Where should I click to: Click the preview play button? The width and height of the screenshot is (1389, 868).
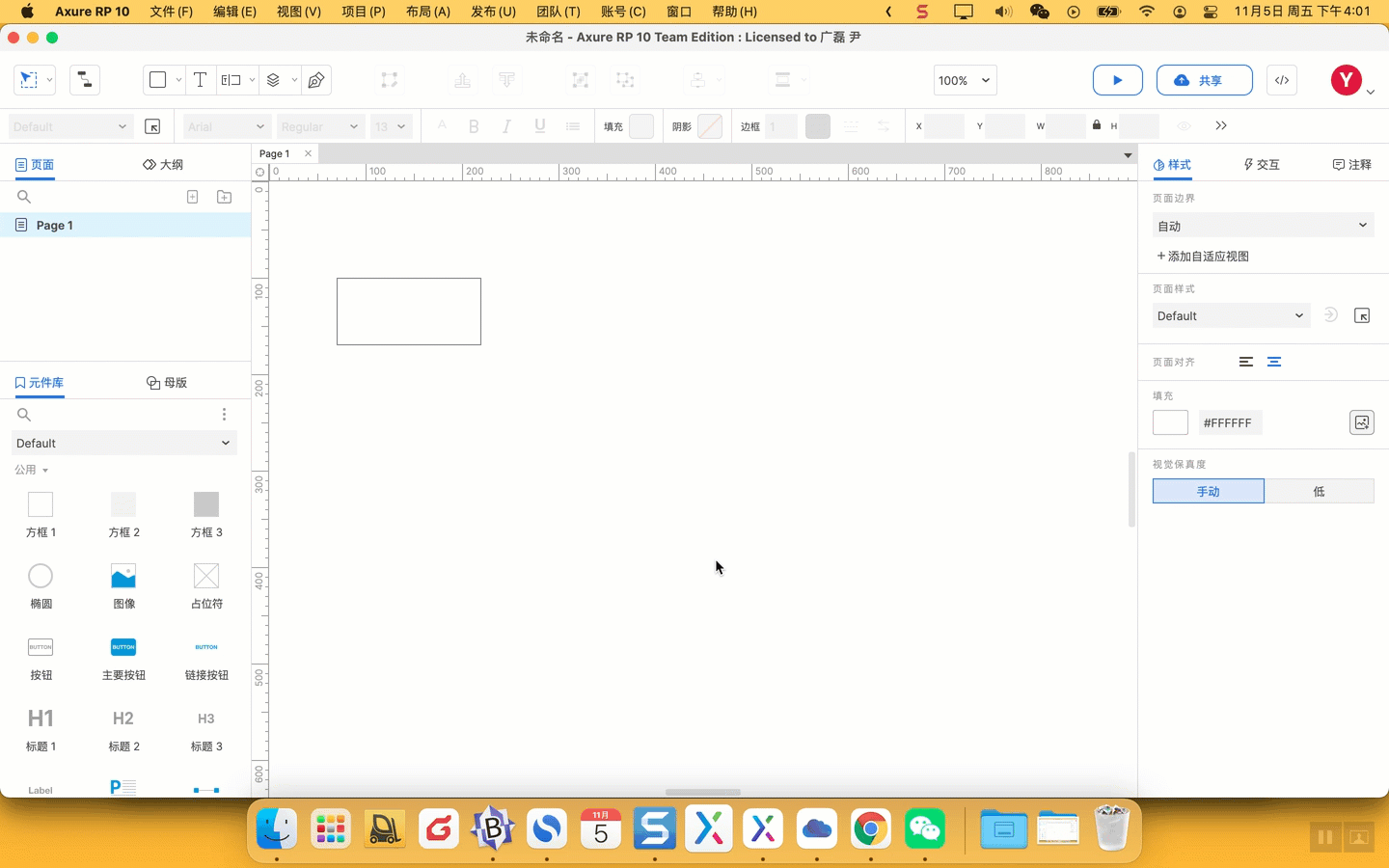1118,80
